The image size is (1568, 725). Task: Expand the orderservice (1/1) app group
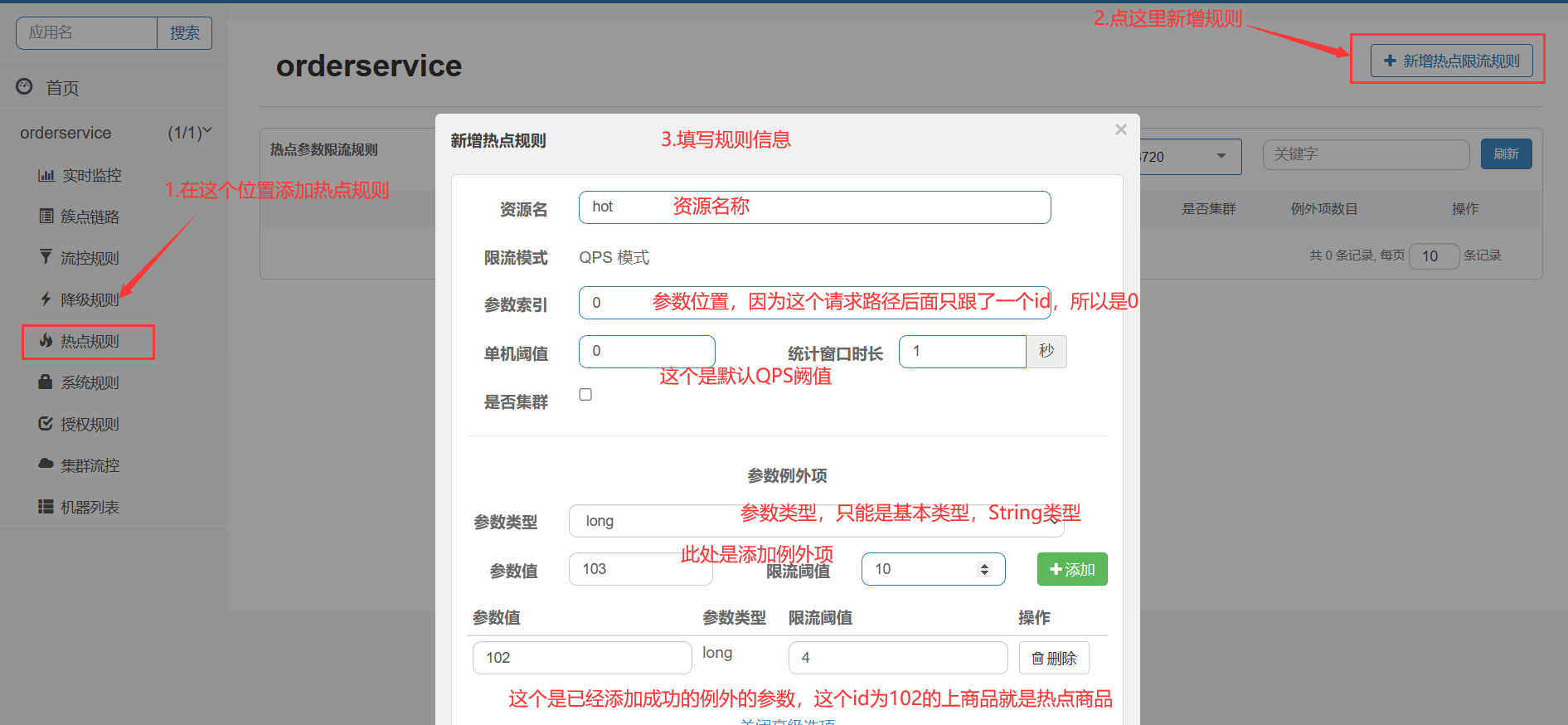coord(115,133)
